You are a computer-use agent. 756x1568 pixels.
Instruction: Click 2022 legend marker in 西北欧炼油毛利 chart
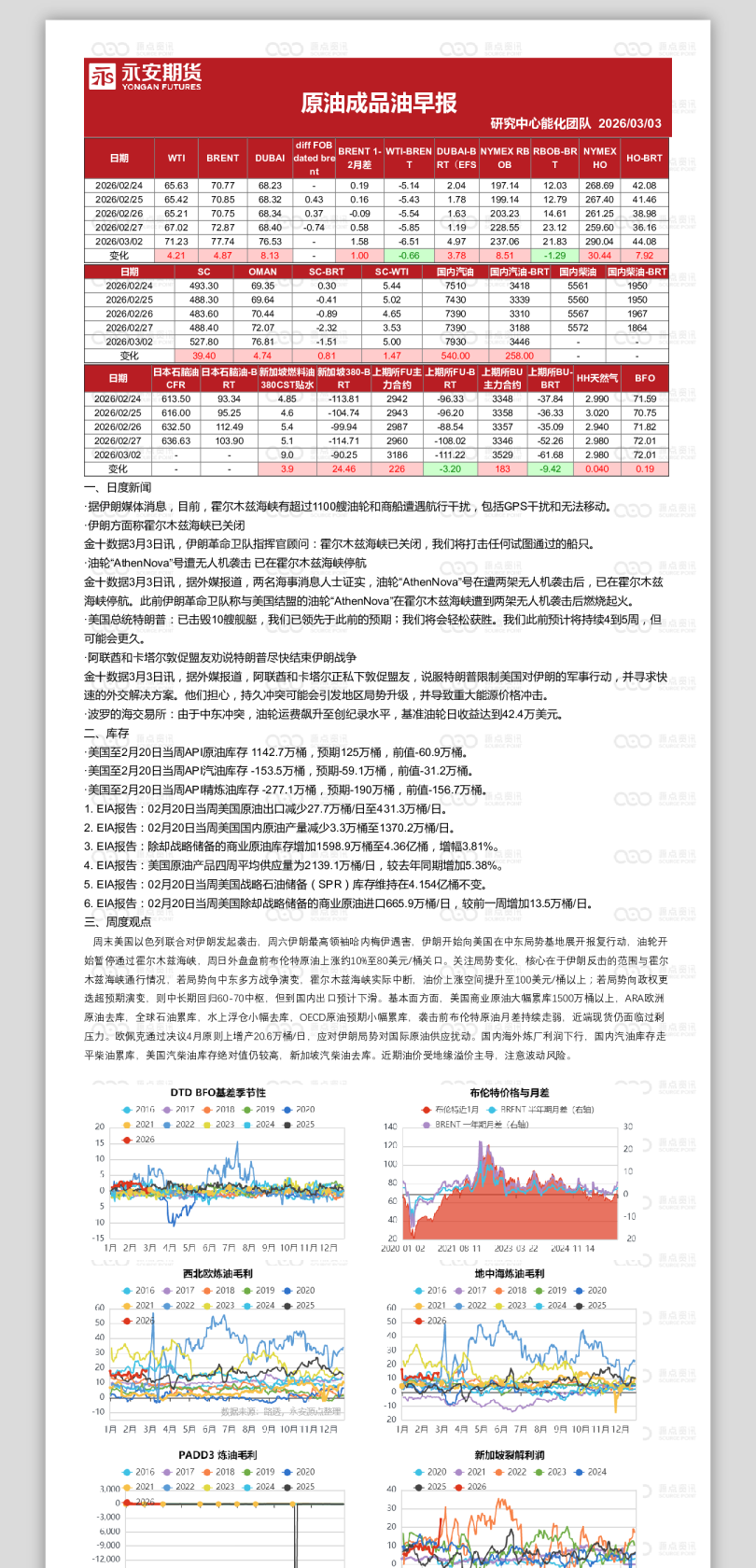[166, 1306]
